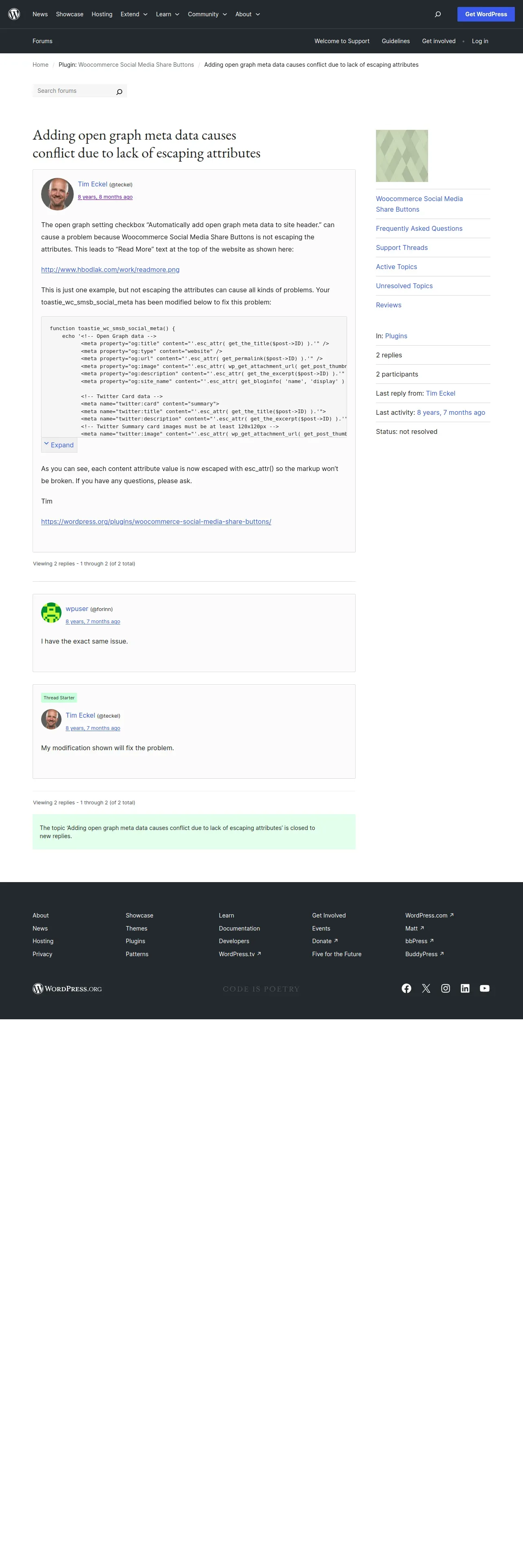
Task: Open Active Topics
Action: 396,267
